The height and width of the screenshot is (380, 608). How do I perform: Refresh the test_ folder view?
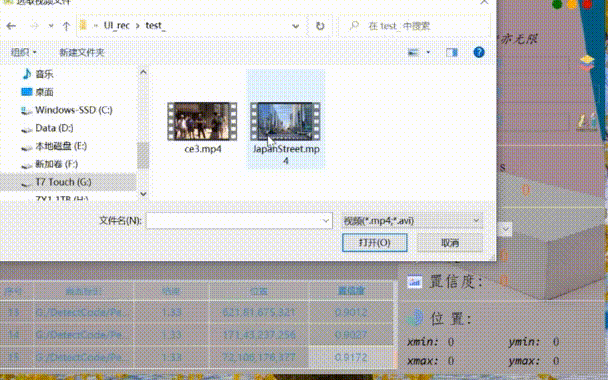coord(320,26)
